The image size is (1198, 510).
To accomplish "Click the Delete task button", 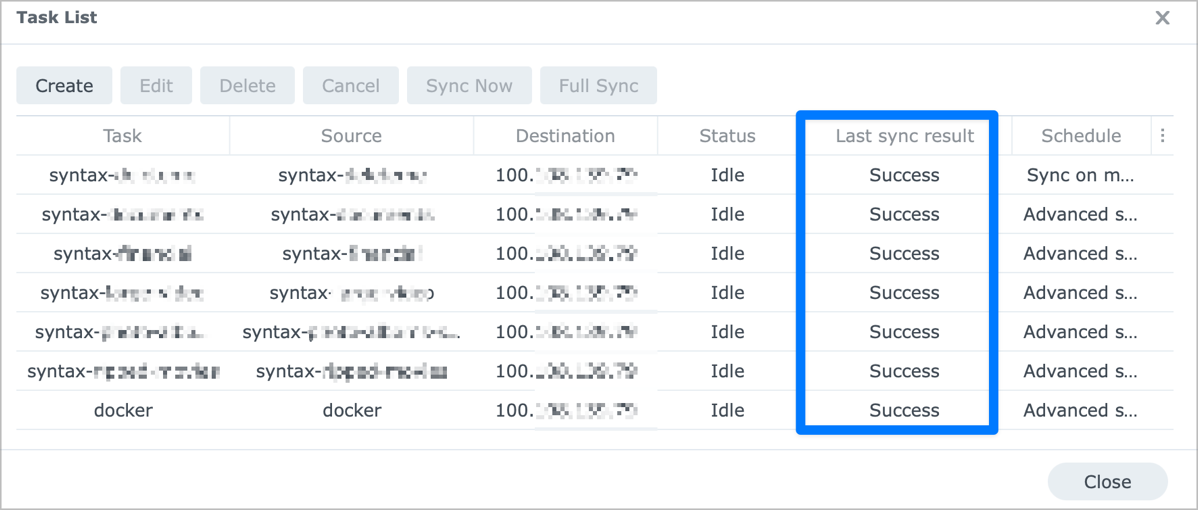I will point(247,86).
